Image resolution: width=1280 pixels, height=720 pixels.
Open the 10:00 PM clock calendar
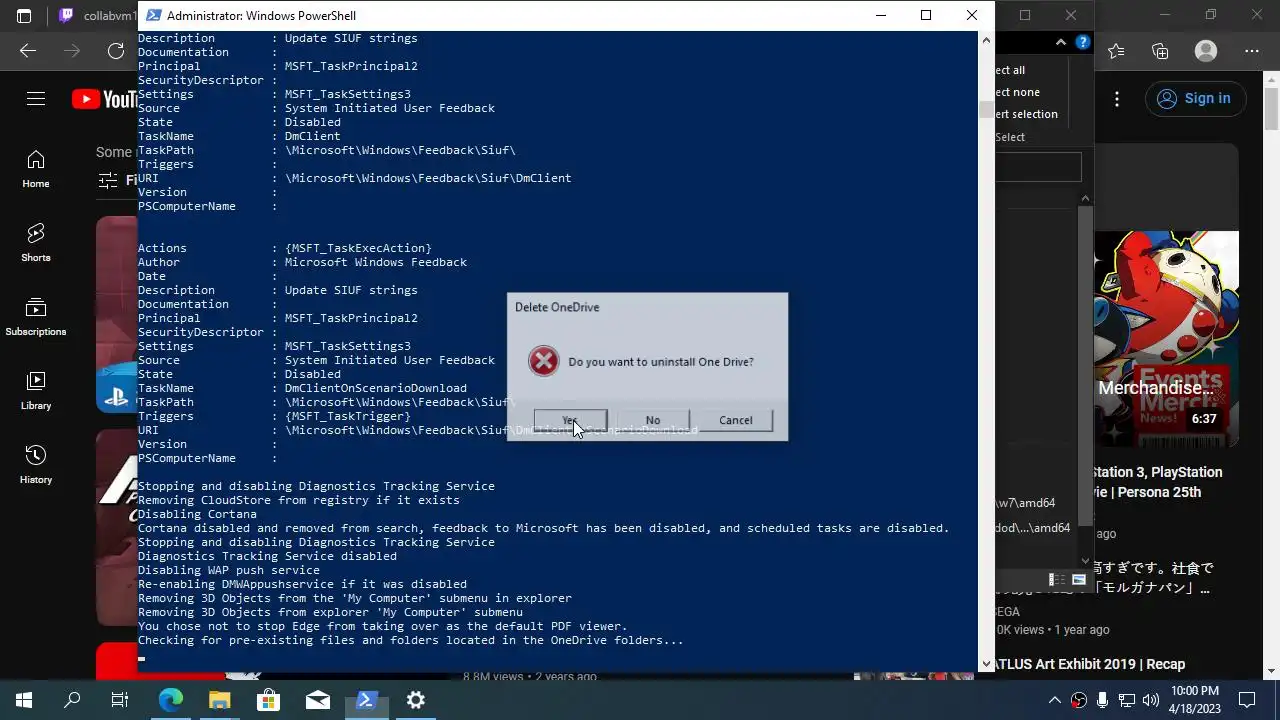tap(1195, 700)
